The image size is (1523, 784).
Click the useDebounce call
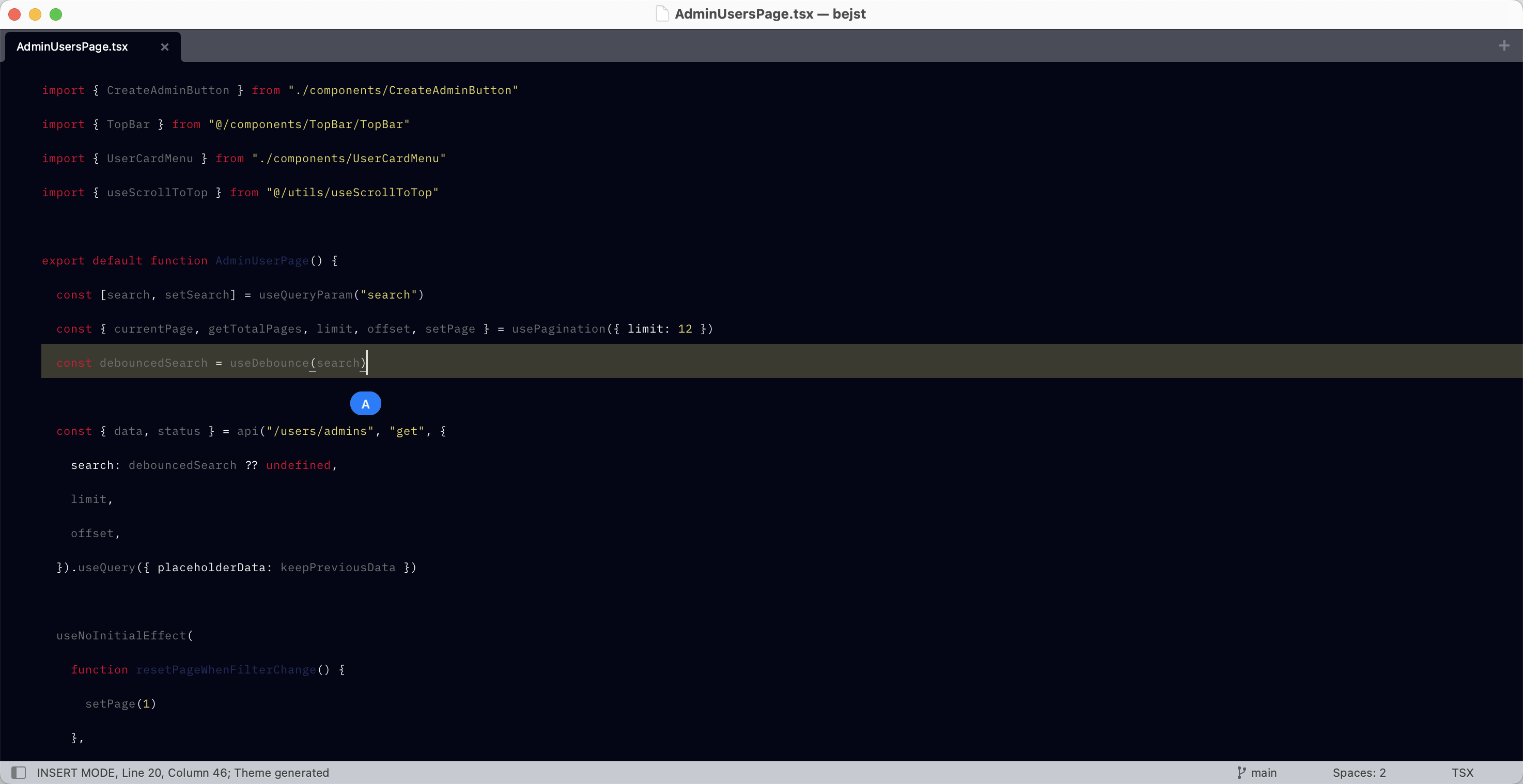pyautogui.click(x=269, y=363)
